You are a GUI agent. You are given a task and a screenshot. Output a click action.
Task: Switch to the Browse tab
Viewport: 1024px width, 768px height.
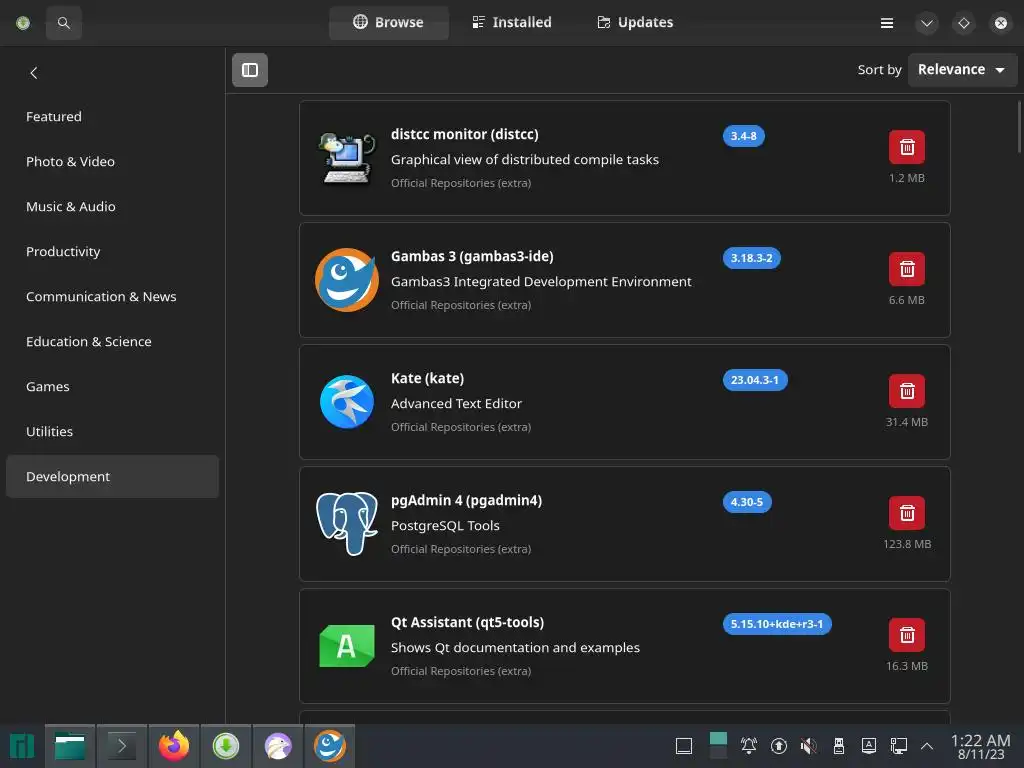(x=389, y=22)
